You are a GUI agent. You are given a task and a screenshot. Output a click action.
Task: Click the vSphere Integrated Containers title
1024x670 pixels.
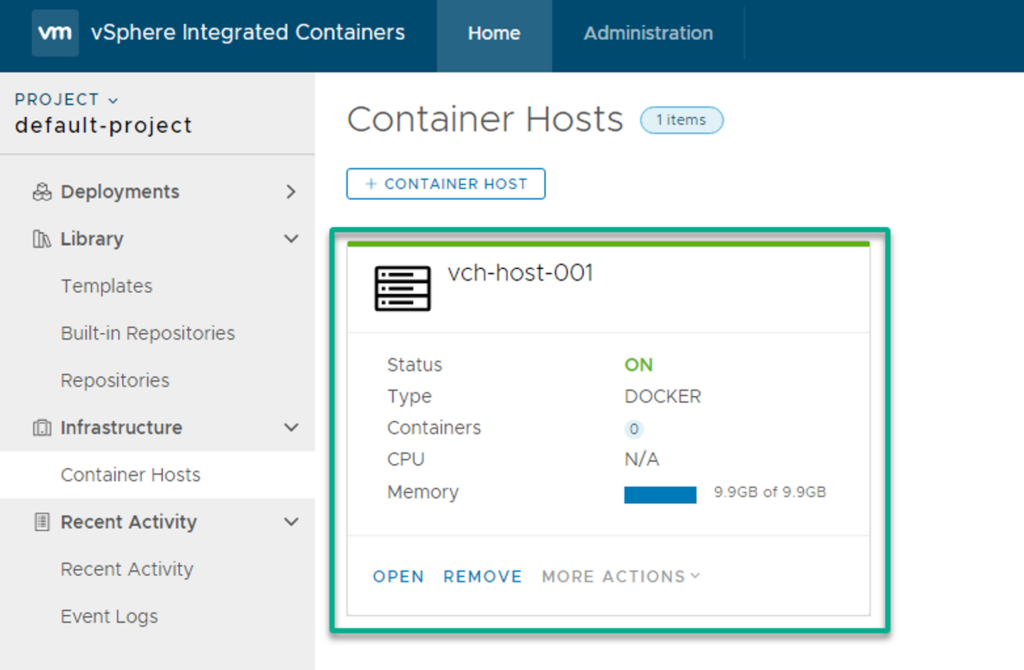point(248,33)
